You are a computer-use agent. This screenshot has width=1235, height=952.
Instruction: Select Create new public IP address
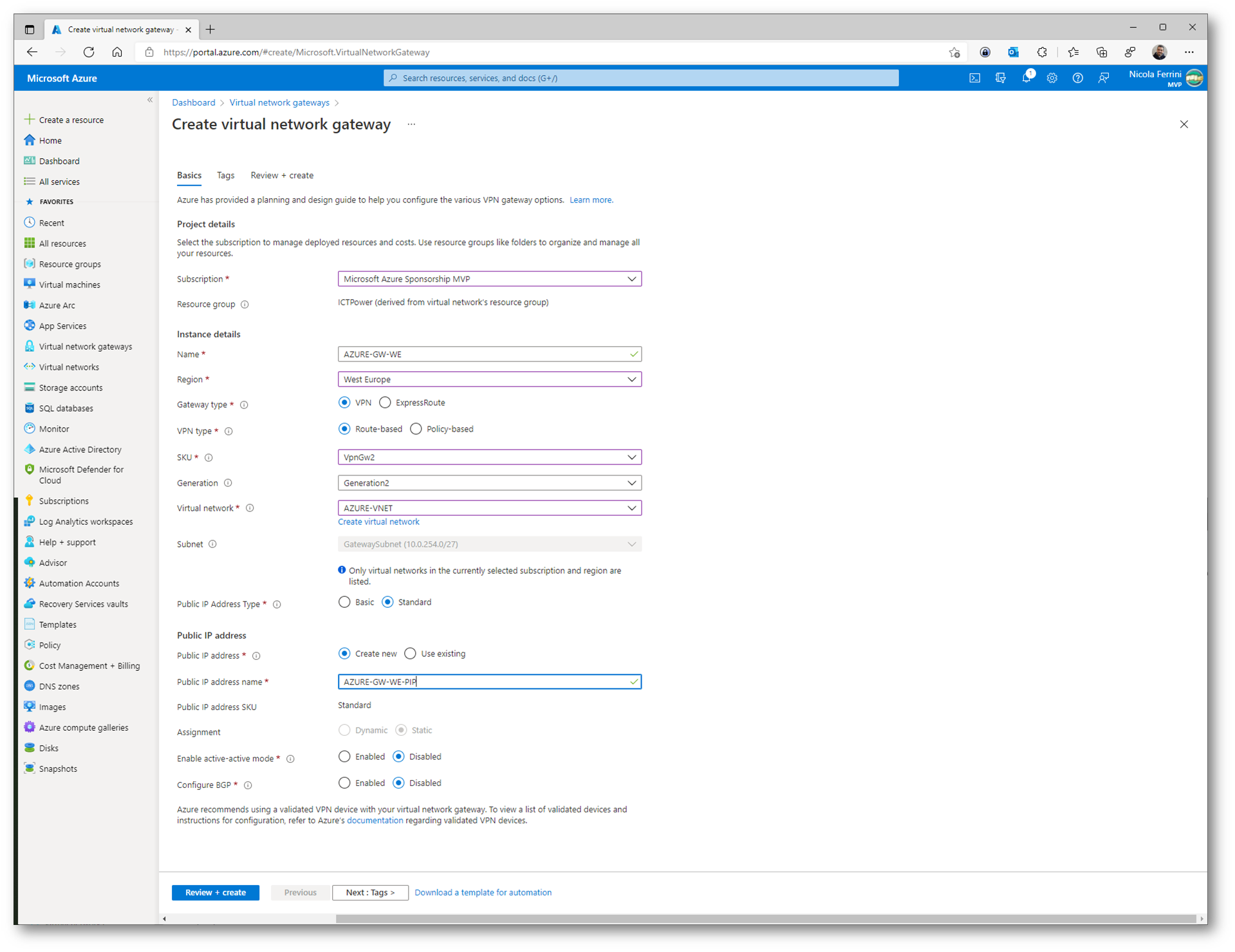[344, 654]
